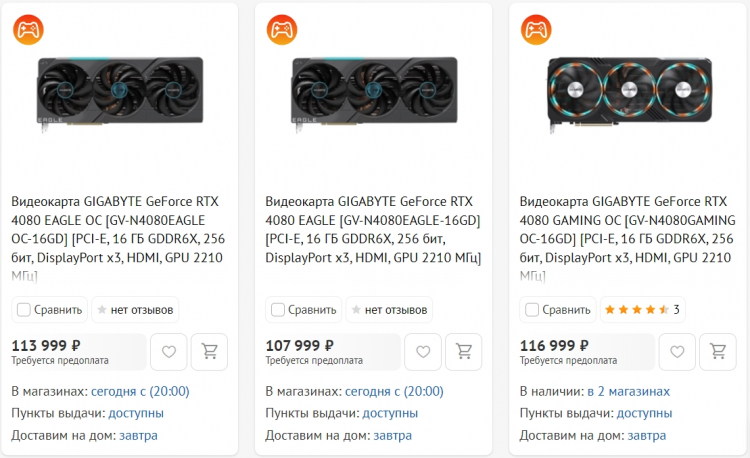Check Compare box for GAMING OC card
The width and height of the screenshot is (750, 458).
click(532, 310)
